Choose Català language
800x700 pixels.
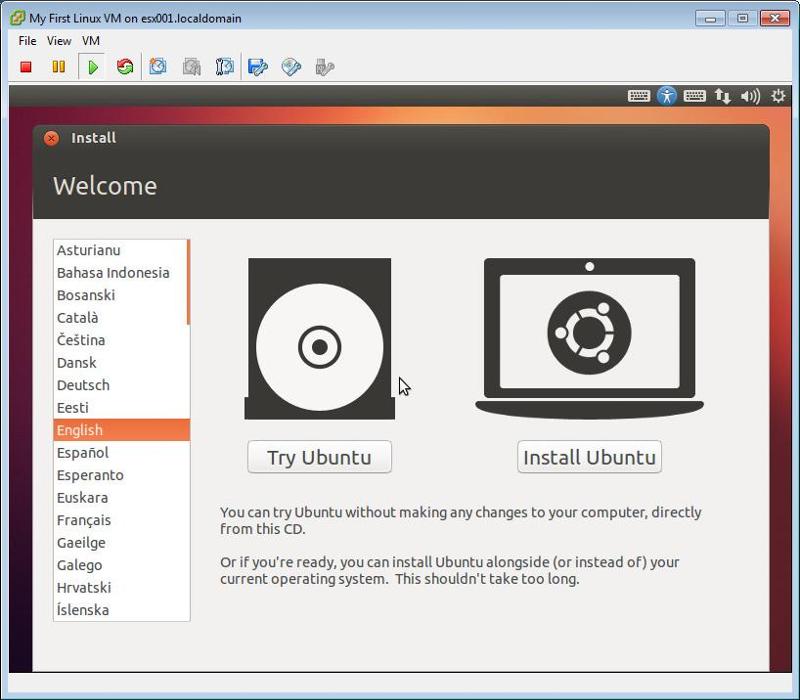[120, 317]
